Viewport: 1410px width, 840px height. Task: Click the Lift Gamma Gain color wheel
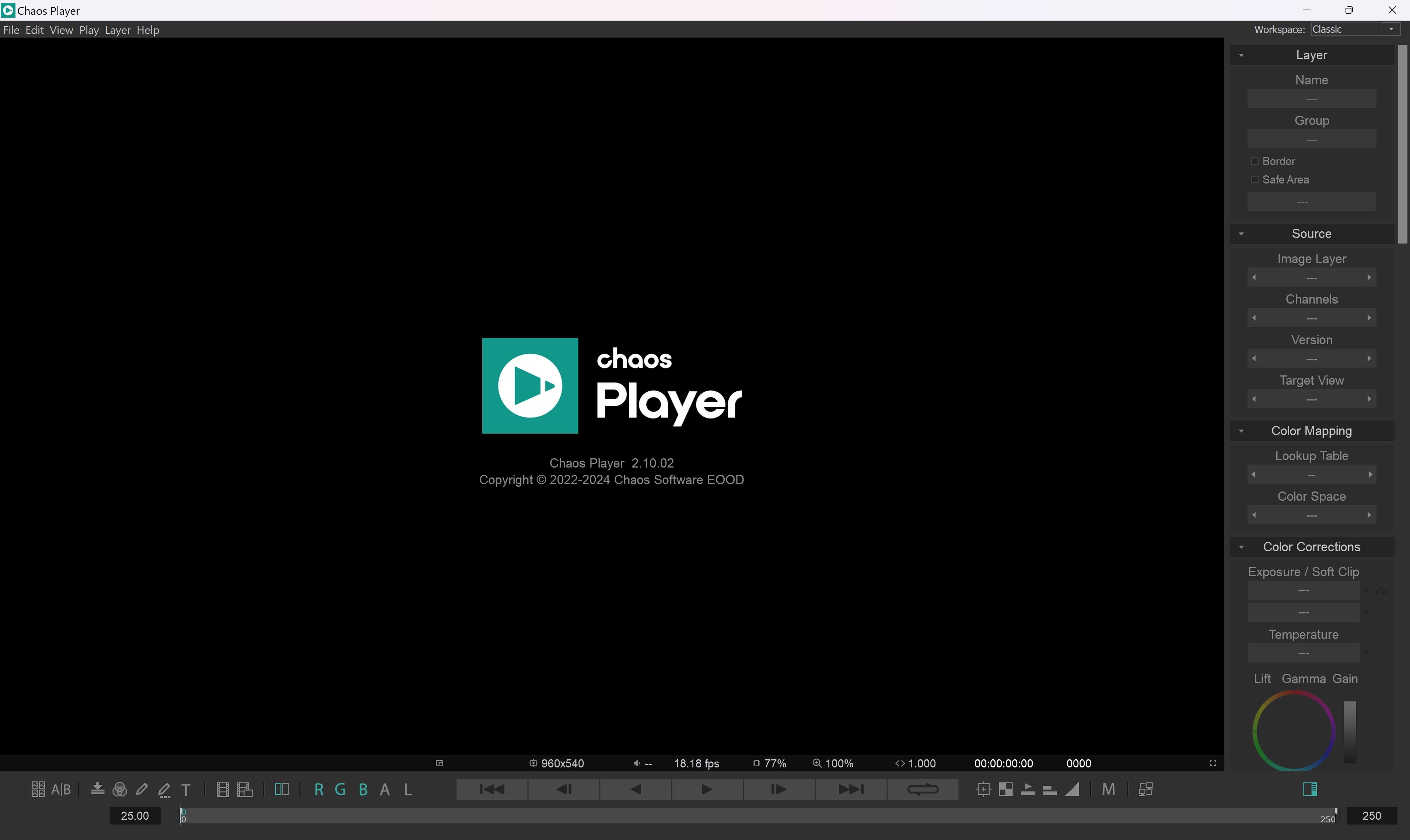(1294, 731)
